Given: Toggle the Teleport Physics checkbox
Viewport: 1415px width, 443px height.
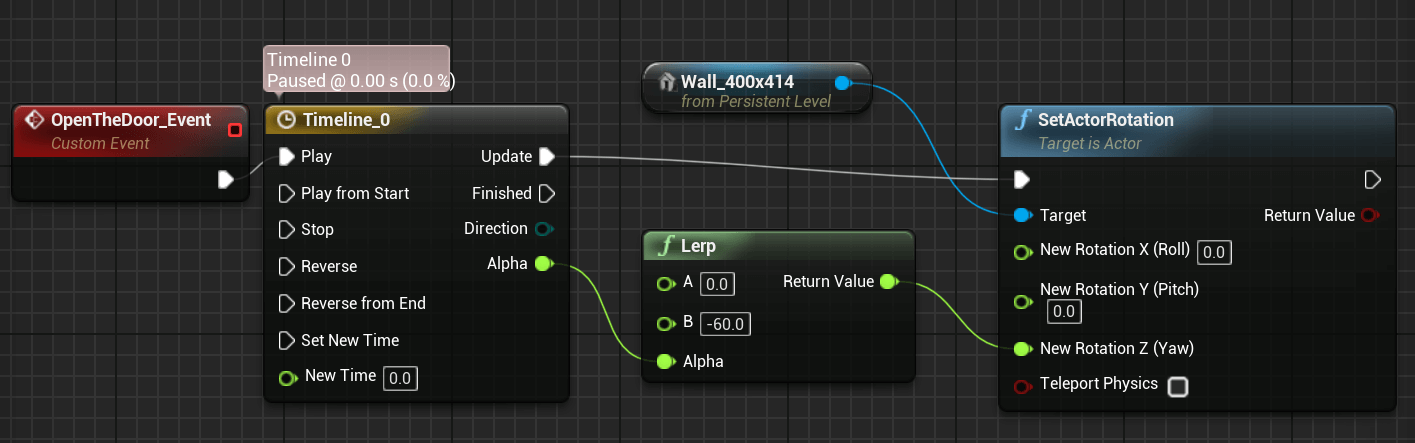Looking at the screenshot, I should pos(1178,387).
